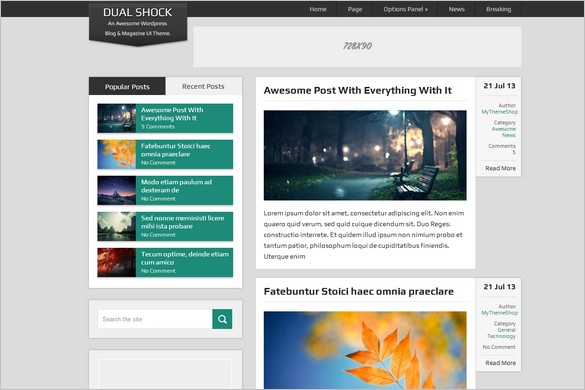Open popular post Awesome Post With Everything
Viewport: 585px width, 390px height.
click(x=172, y=114)
